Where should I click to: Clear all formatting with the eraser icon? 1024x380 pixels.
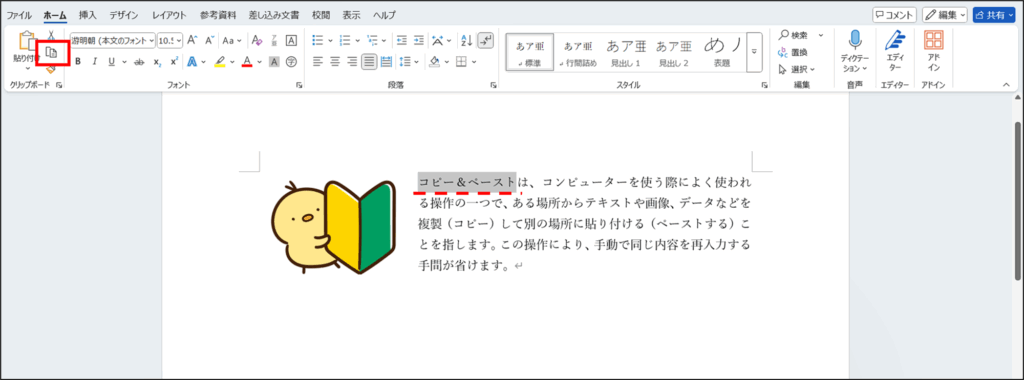(x=257, y=40)
